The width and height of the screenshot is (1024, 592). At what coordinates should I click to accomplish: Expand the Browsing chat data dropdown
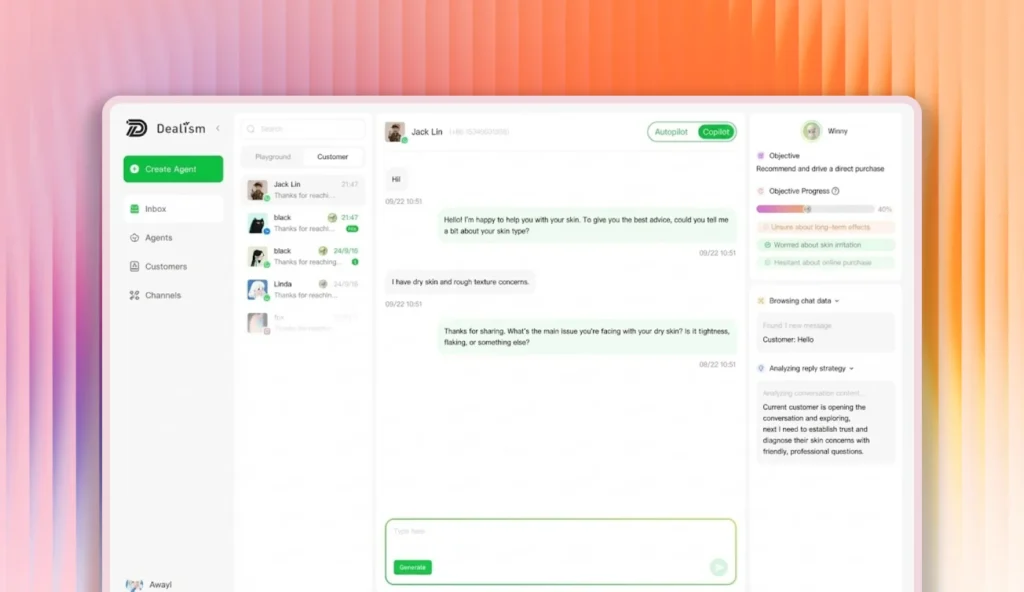(837, 301)
